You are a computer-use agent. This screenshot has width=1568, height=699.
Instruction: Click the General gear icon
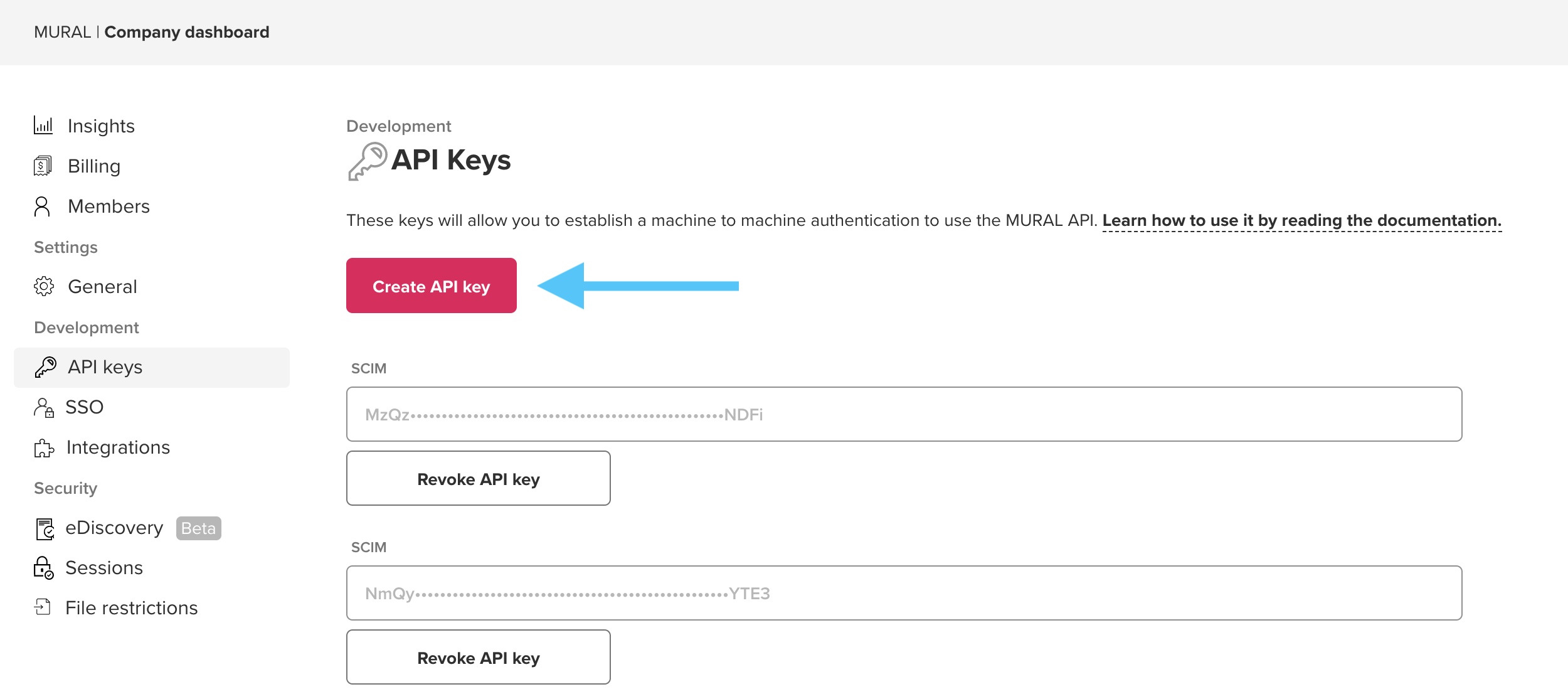[43, 287]
